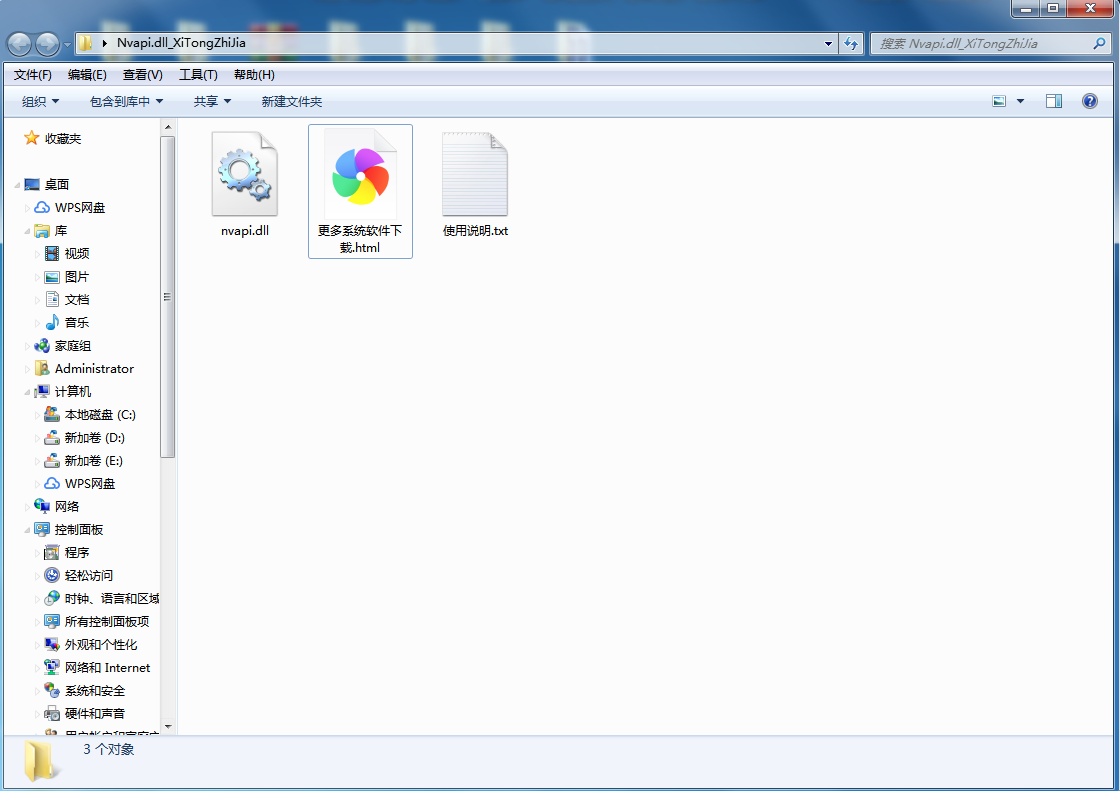Click the Forward navigation arrow
1120x791 pixels.
tap(48, 44)
